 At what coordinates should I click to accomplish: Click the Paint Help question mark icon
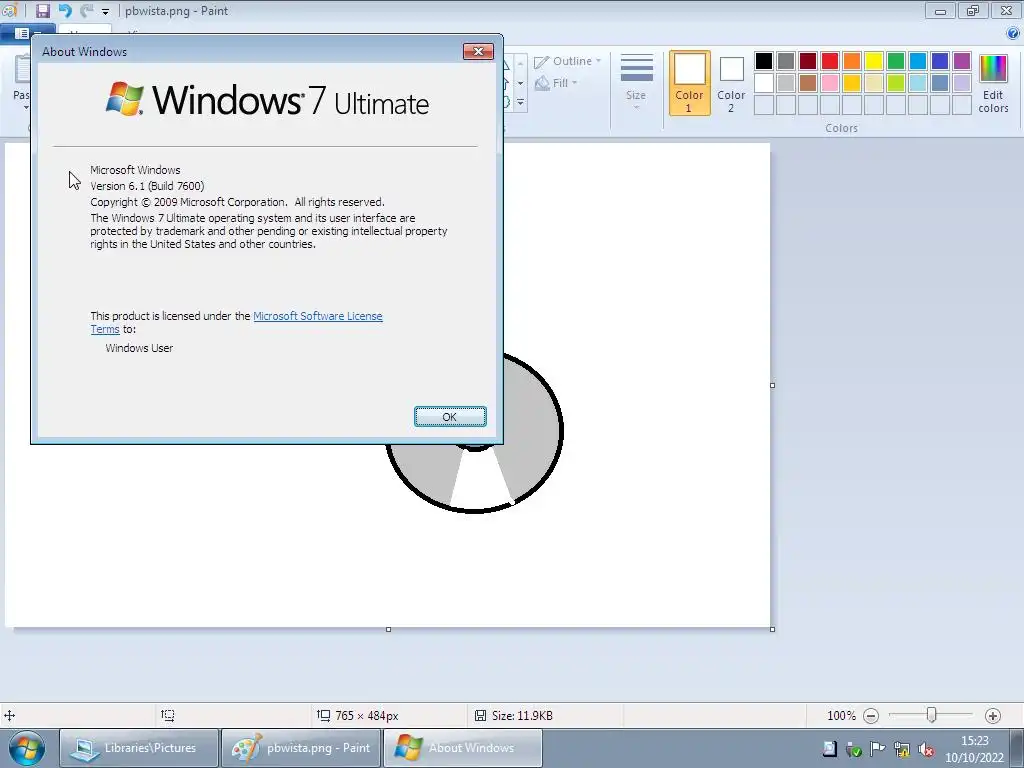(1013, 33)
